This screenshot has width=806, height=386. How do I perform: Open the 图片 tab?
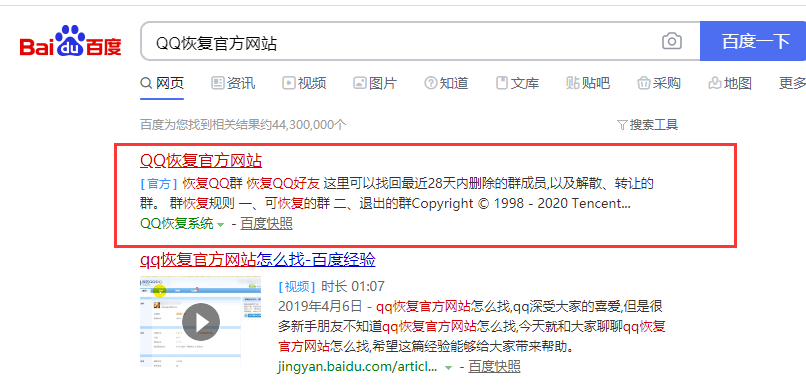click(x=375, y=83)
